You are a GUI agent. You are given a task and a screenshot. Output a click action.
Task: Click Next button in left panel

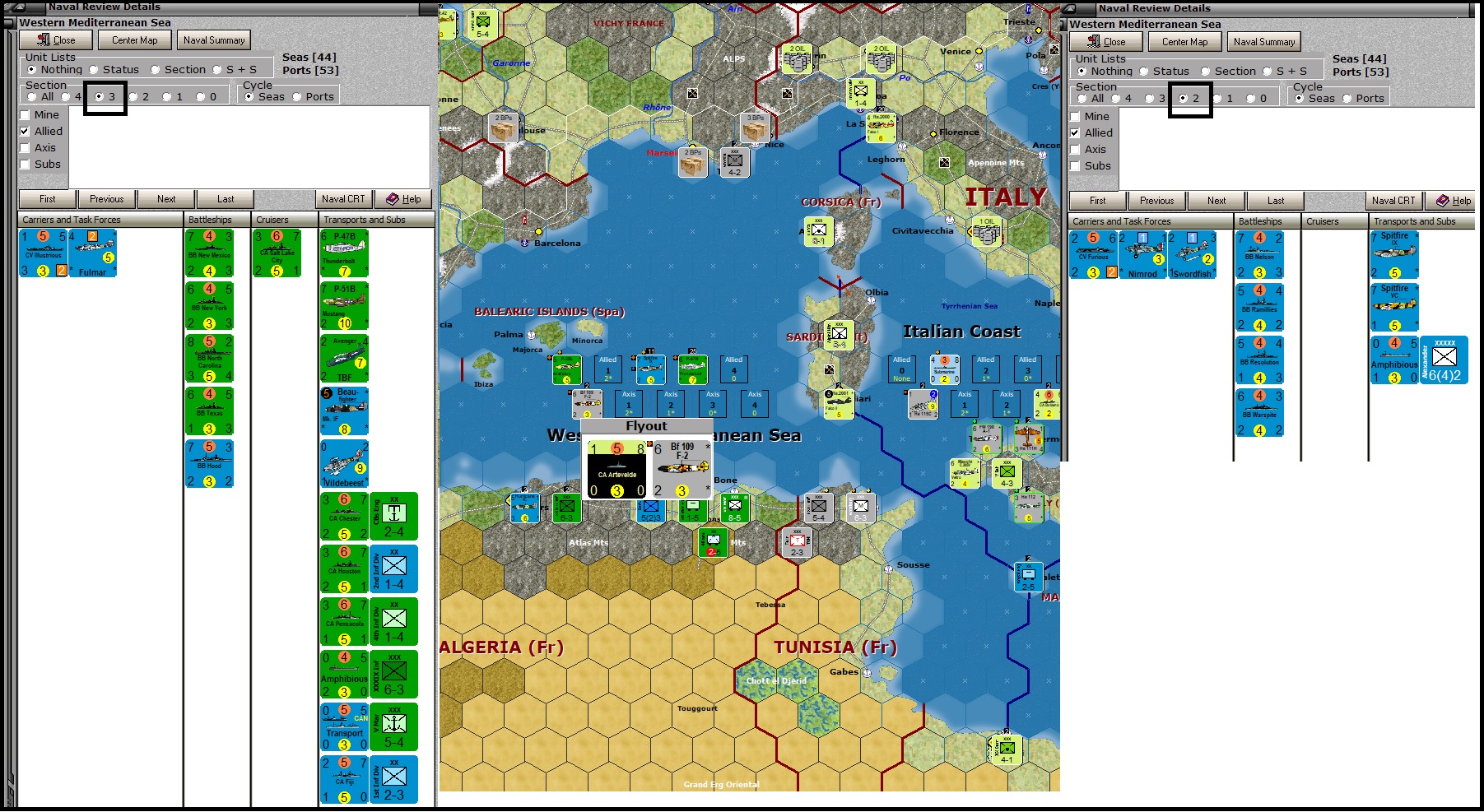tap(166, 199)
